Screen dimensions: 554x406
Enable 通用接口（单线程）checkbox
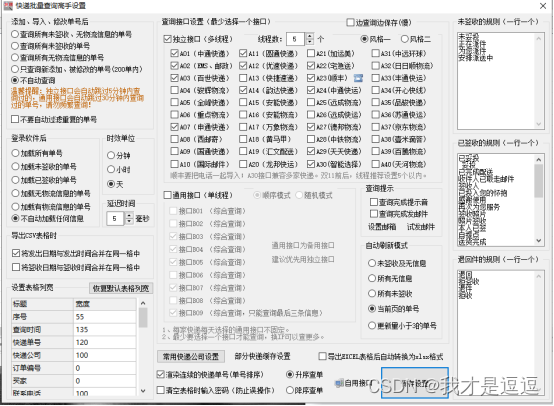click(x=167, y=195)
